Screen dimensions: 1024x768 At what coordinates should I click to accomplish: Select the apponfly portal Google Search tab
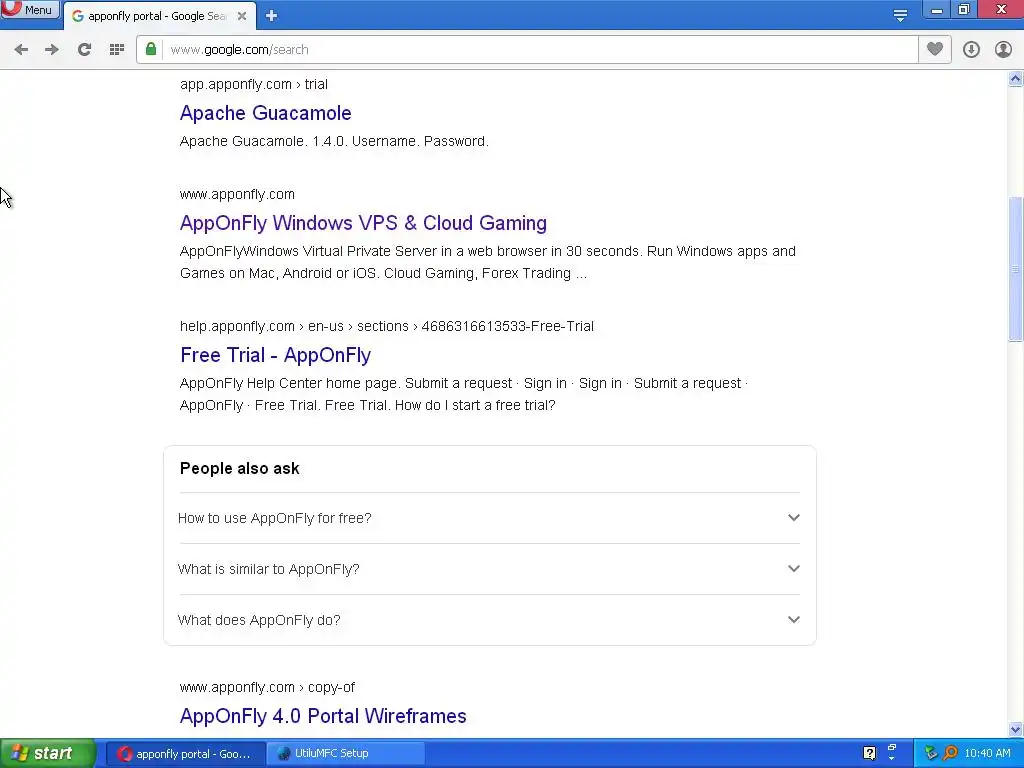[160, 16]
